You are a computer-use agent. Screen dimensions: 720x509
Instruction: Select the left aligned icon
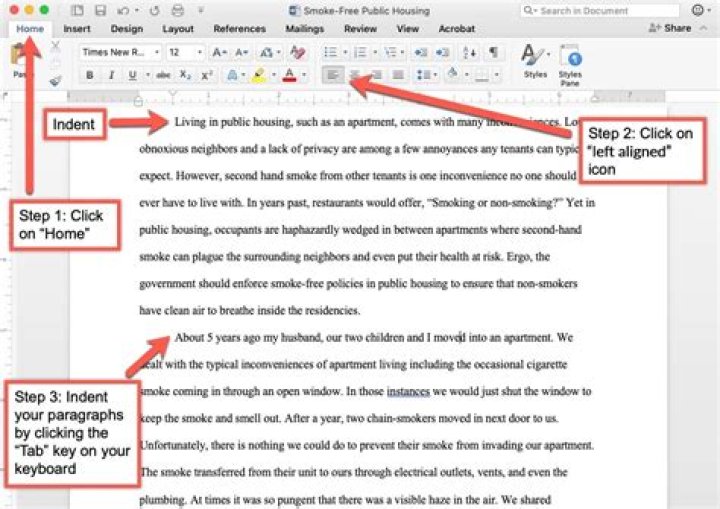[333, 75]
